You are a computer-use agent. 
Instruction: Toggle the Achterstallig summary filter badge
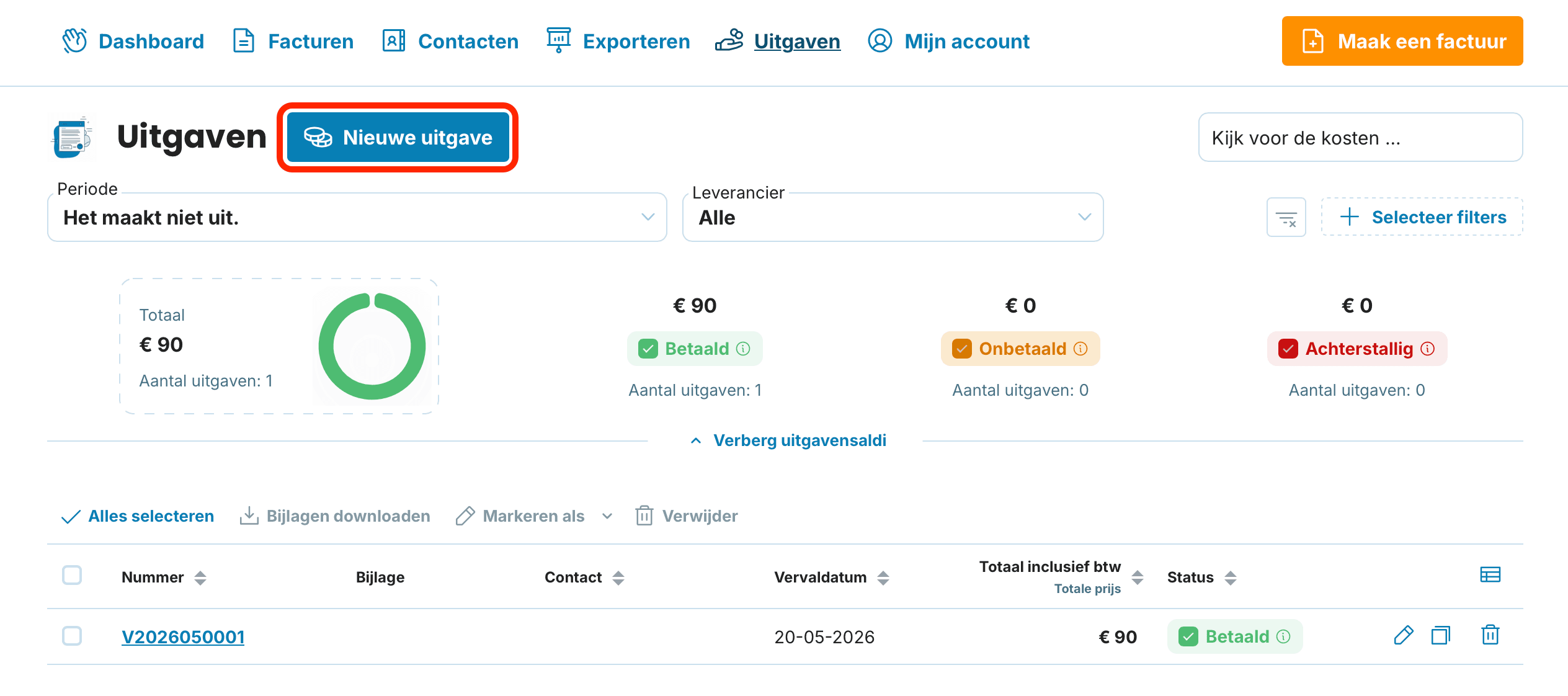tap(1356, 349)
